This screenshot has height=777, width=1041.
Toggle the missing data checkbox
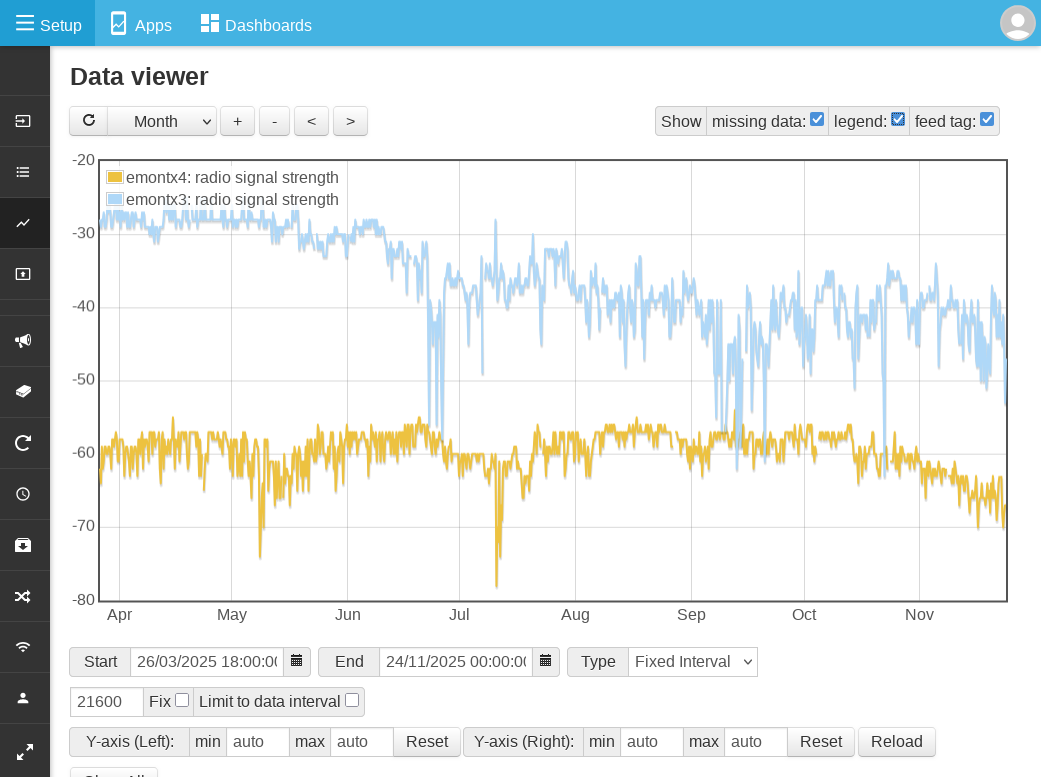pyautogui.click(x=817, y=120)
